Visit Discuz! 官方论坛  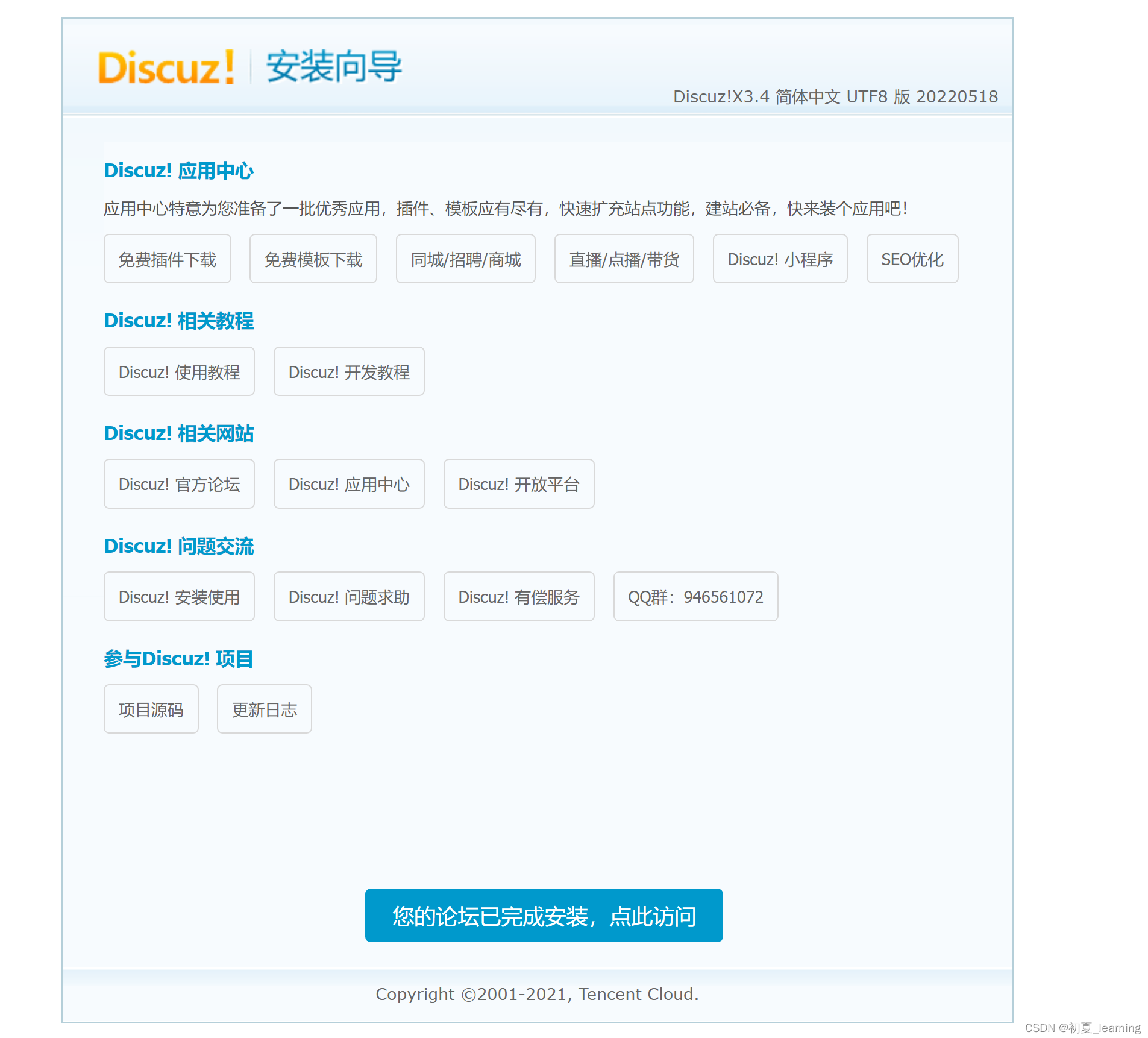(179, 483)
